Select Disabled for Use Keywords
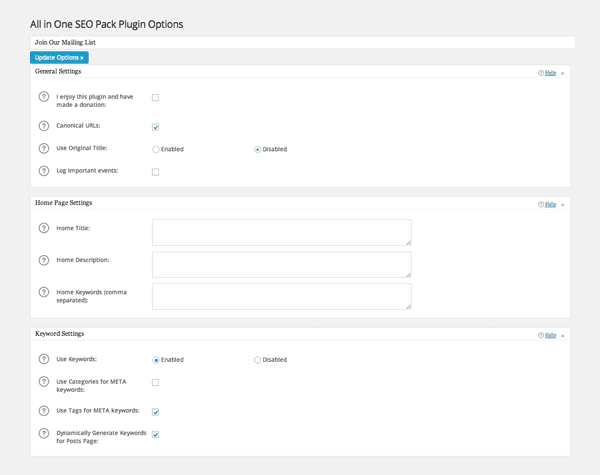 pyautogui.click(x=258, y=360)
